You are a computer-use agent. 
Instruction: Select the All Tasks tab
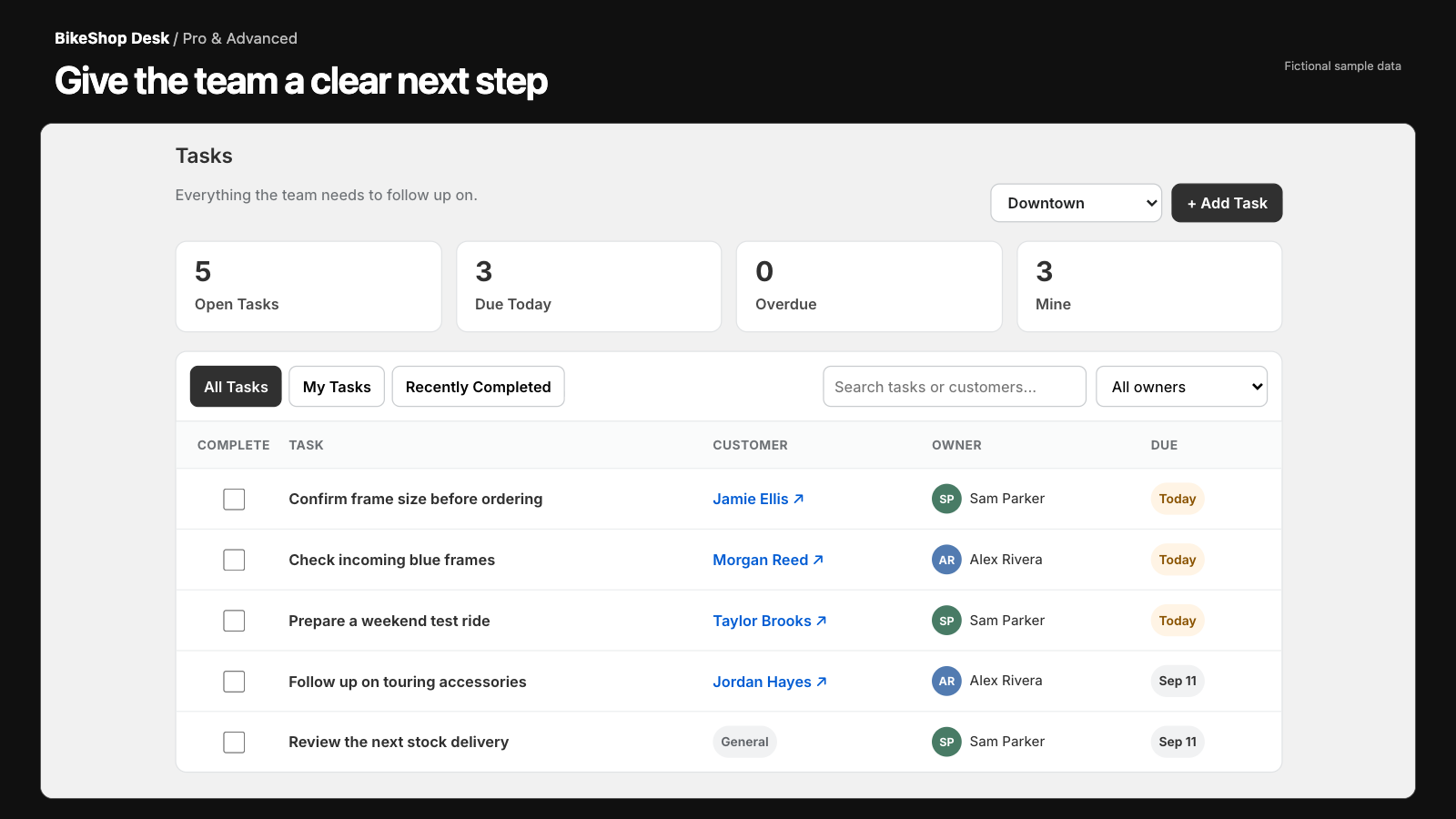click(236, 387)
